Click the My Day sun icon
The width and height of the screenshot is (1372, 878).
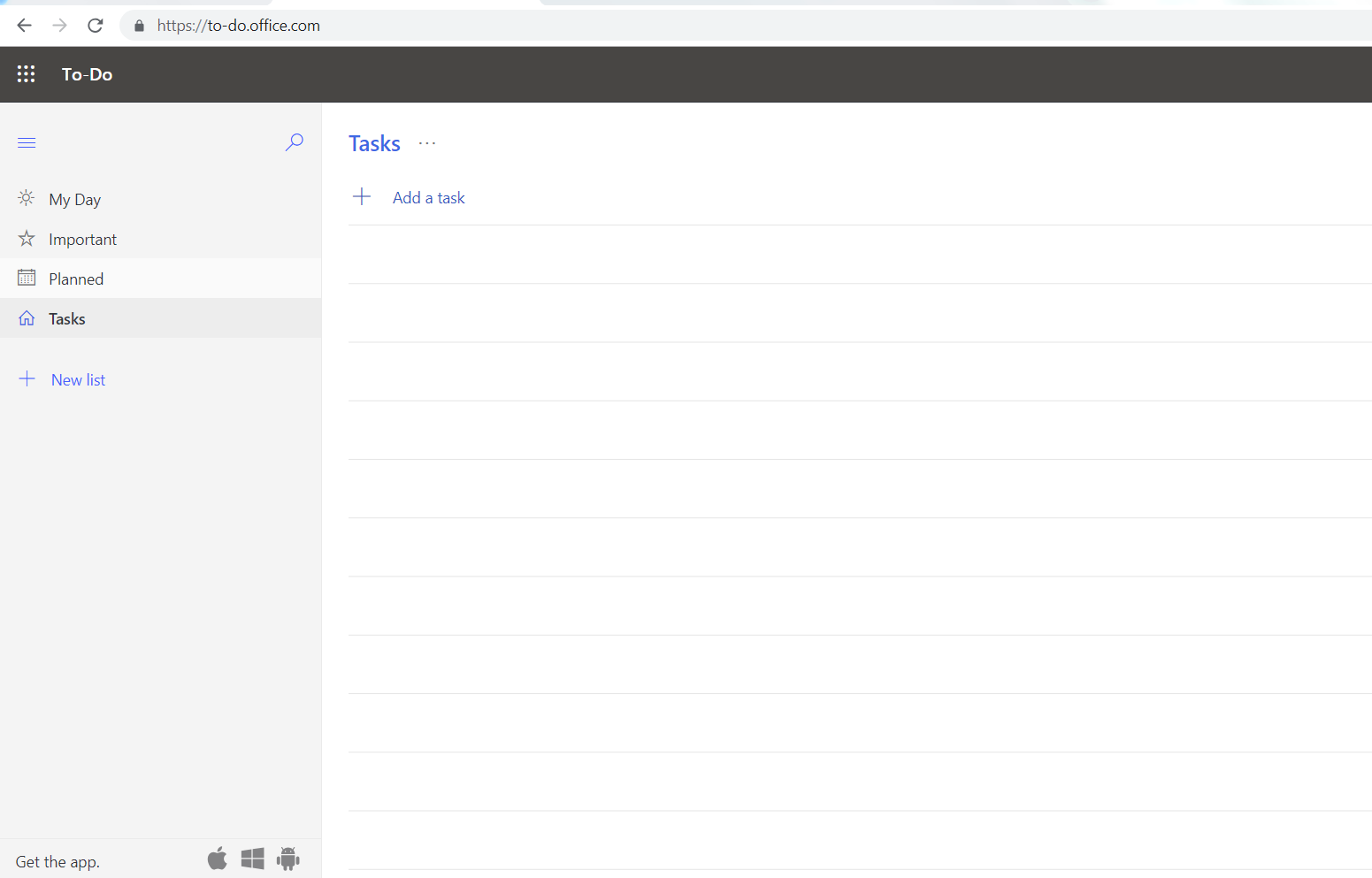point(27,199)
